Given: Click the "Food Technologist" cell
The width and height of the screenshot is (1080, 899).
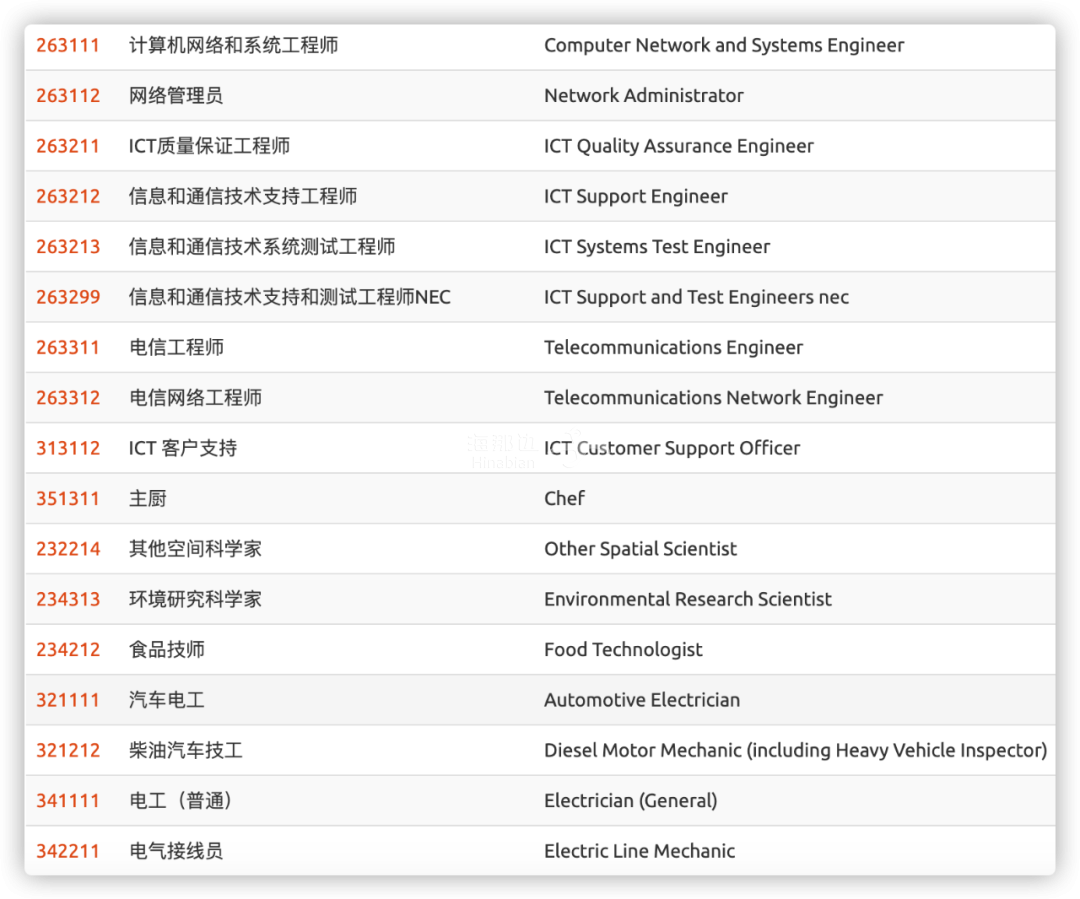Looking at the screenshot, I should coord(623,650).
